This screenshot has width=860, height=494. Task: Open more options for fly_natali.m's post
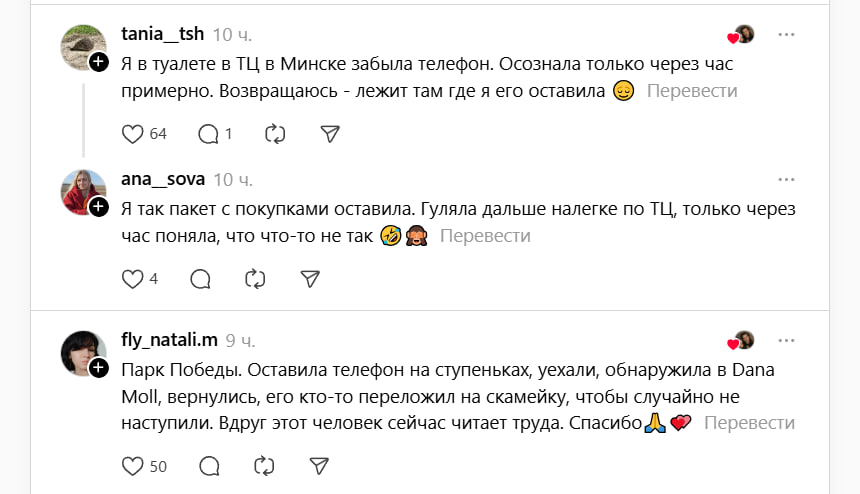[787, 340]
